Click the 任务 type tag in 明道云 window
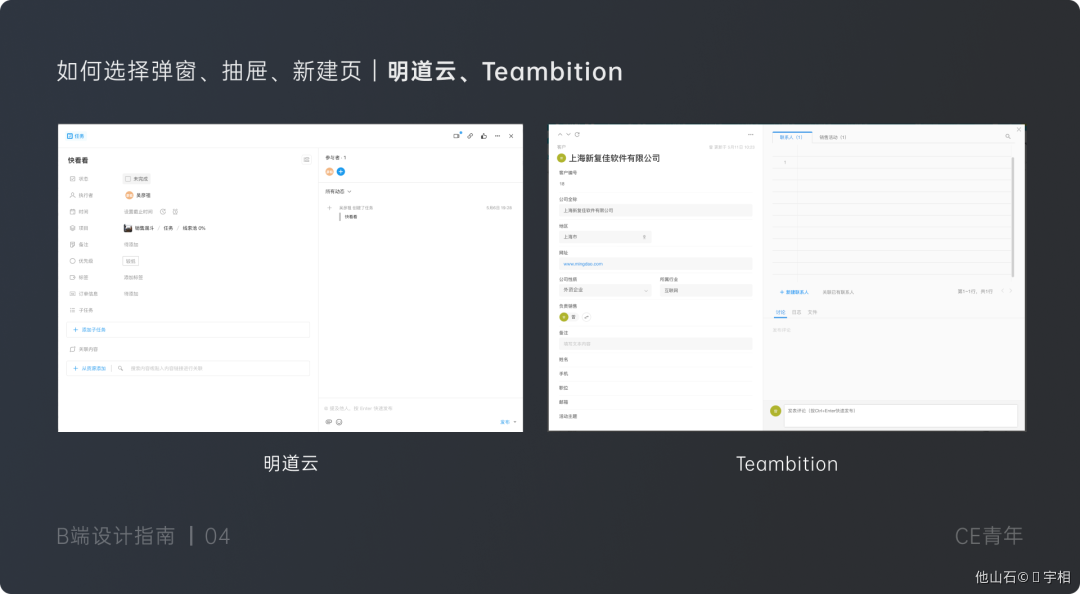The height and width of the screenshot is (594, 1080). tap(76, 136)
